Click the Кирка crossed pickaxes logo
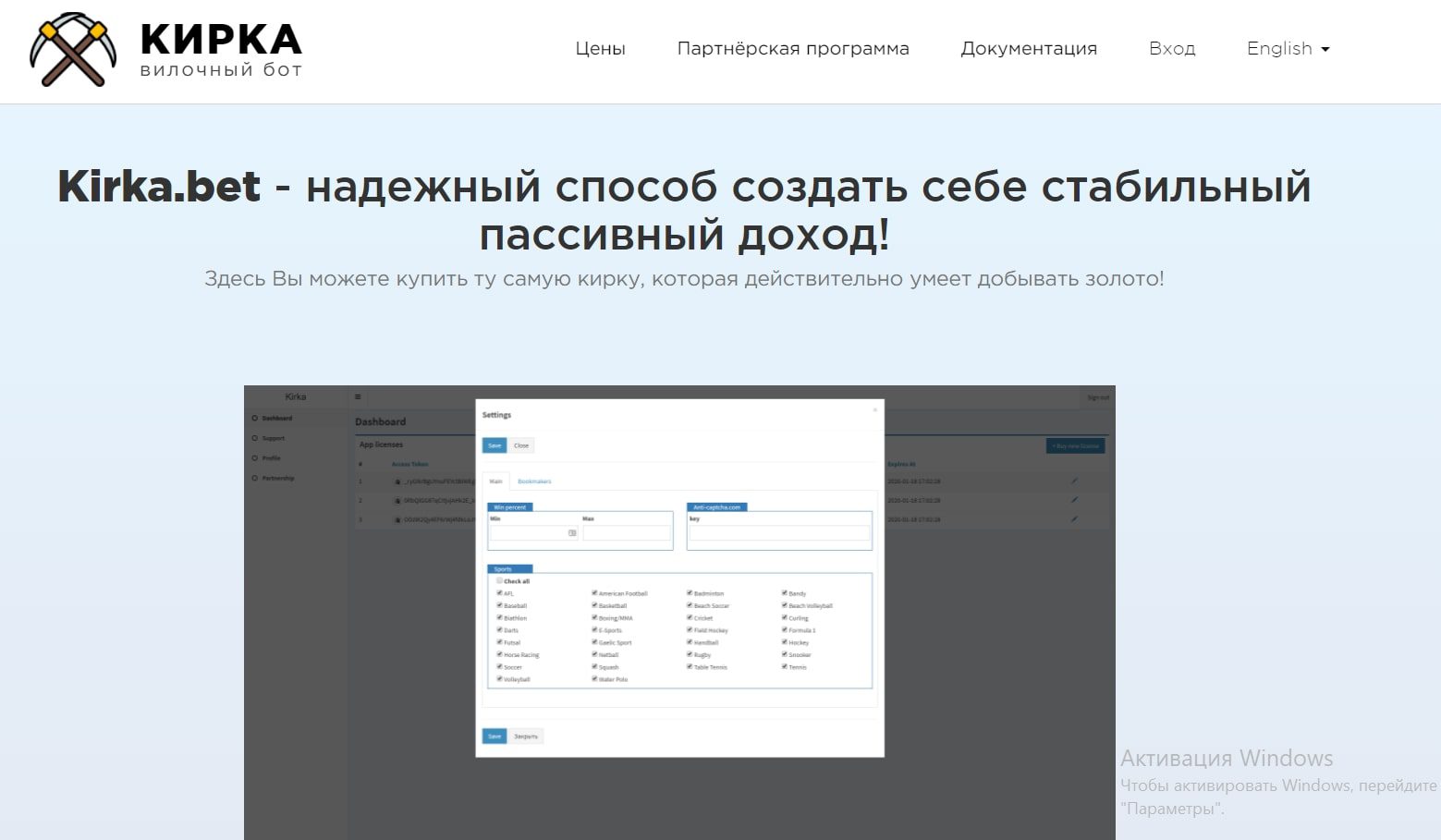The image size is (1441, 840). [73, 50]
